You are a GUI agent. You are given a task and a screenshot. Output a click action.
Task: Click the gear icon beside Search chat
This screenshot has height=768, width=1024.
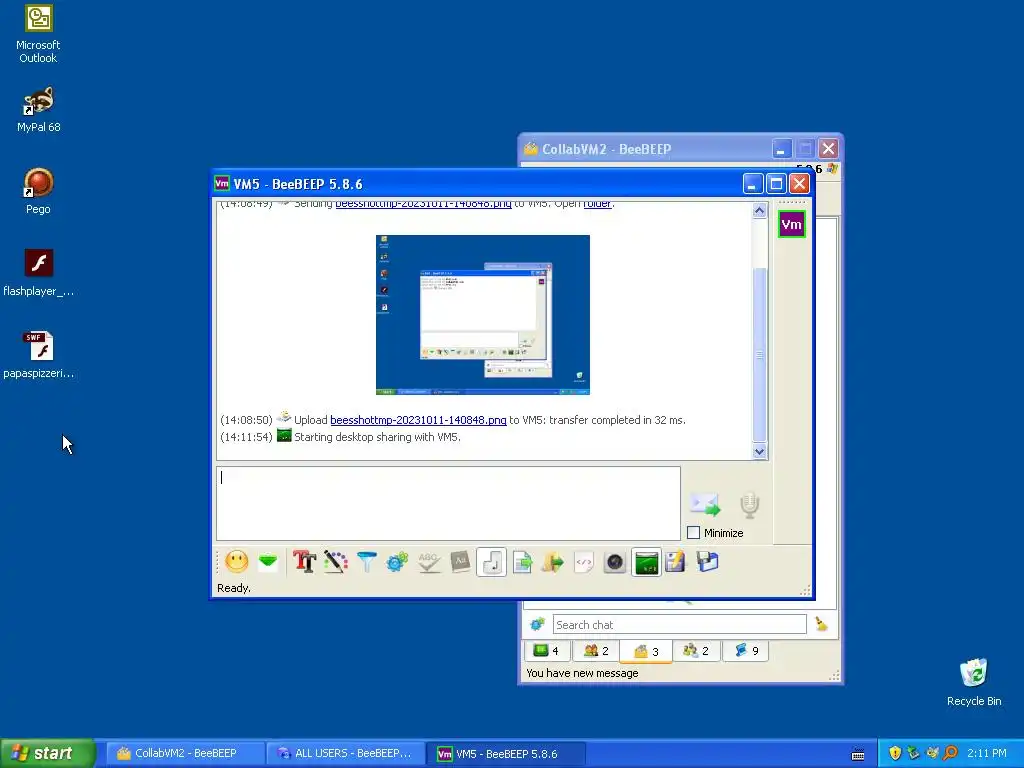pos(537,624)
